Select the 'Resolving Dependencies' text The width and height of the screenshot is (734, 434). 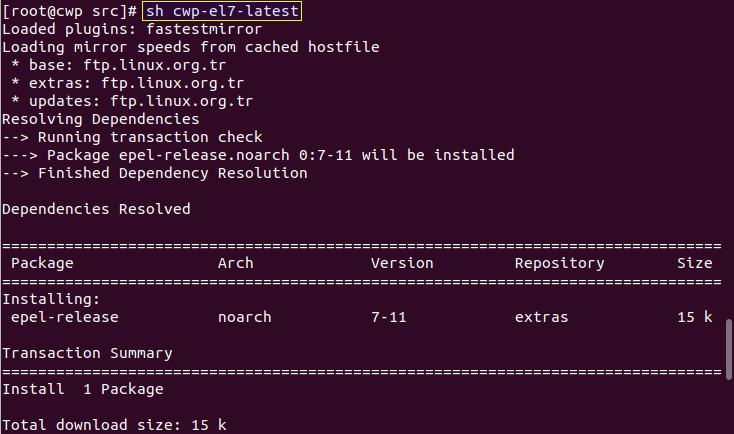(x=100, y=119)
